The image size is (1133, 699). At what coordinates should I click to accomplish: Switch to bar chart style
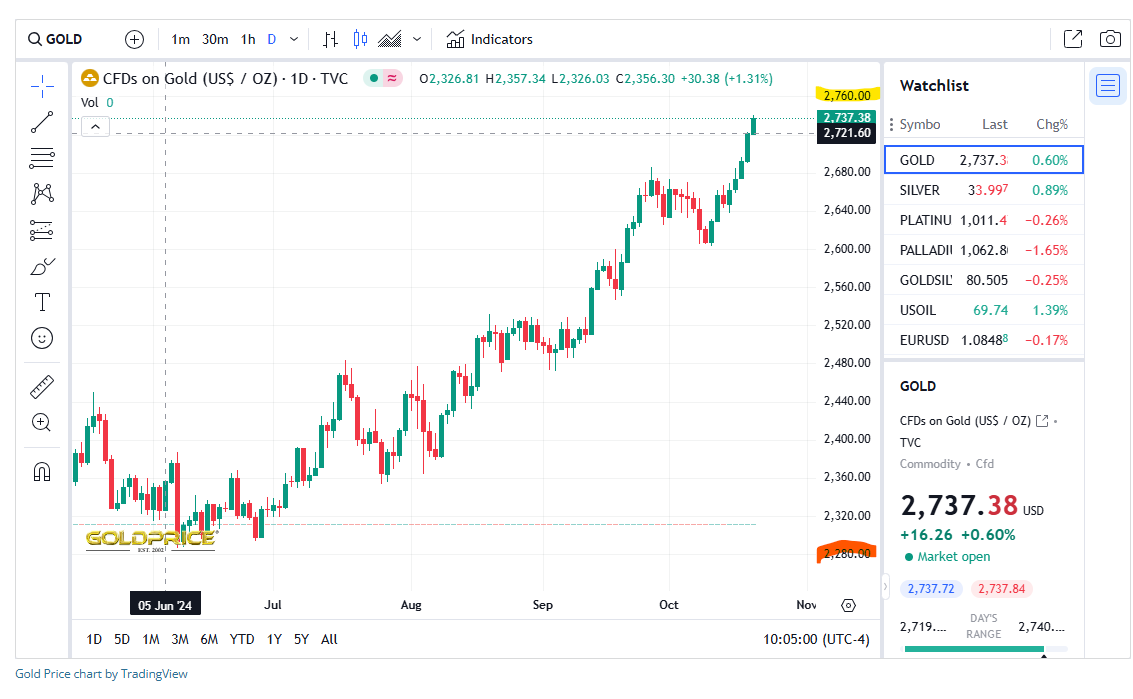[x=330, y=39]
